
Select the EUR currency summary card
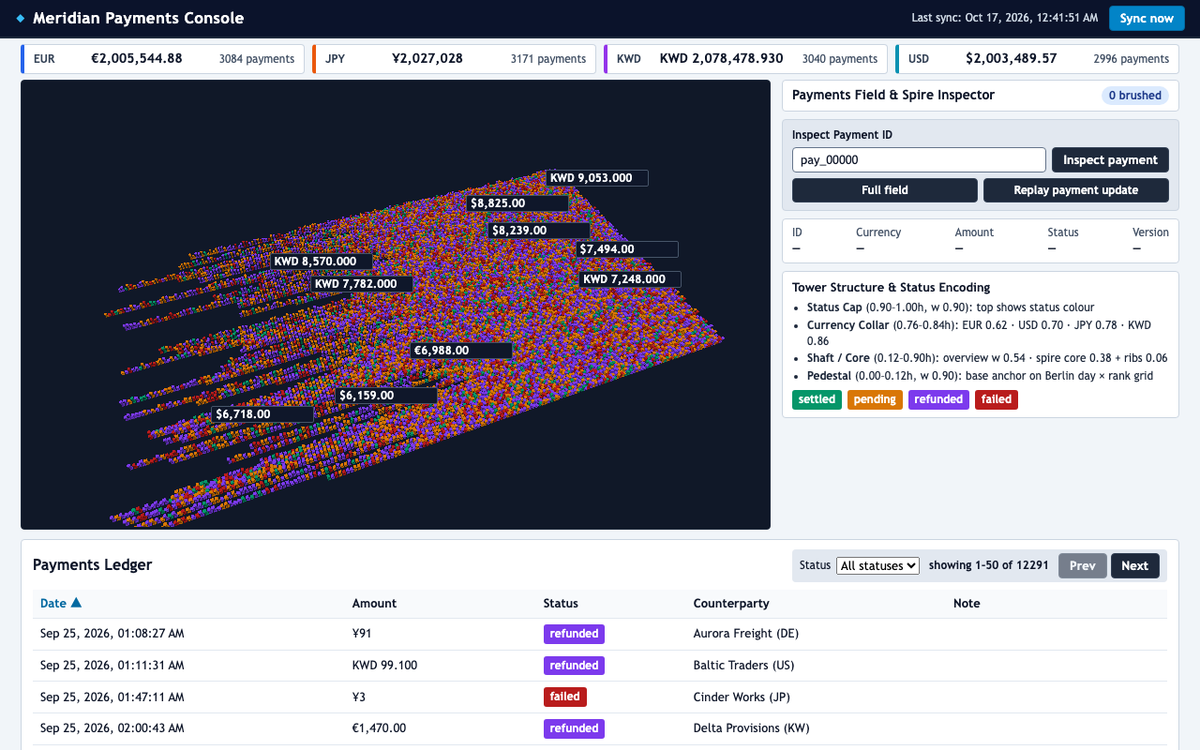162,59
